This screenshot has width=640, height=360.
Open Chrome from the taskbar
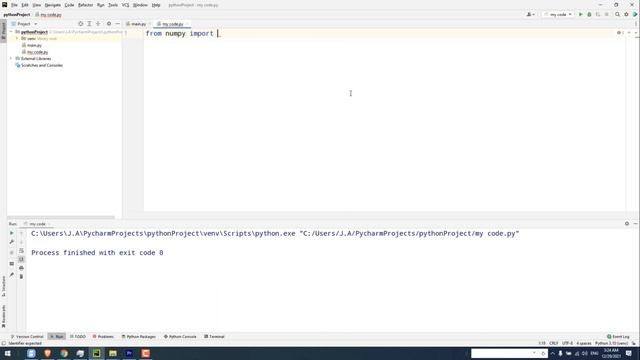tap(64, 353)
